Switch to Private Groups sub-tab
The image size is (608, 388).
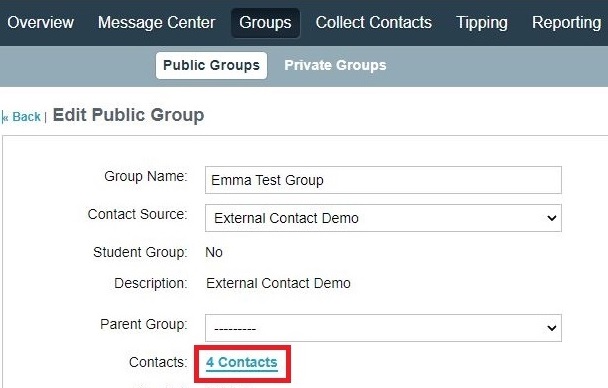(x=335, y=66)
